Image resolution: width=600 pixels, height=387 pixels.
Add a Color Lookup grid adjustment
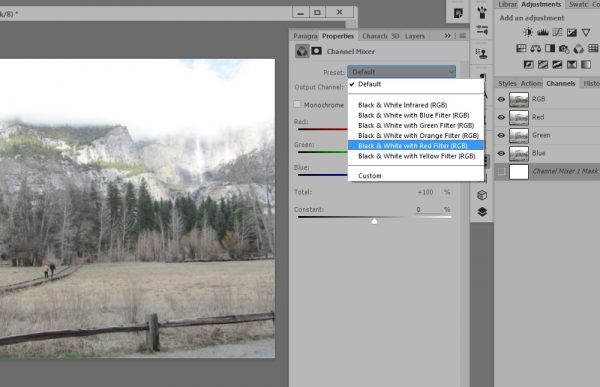(593, 49)
